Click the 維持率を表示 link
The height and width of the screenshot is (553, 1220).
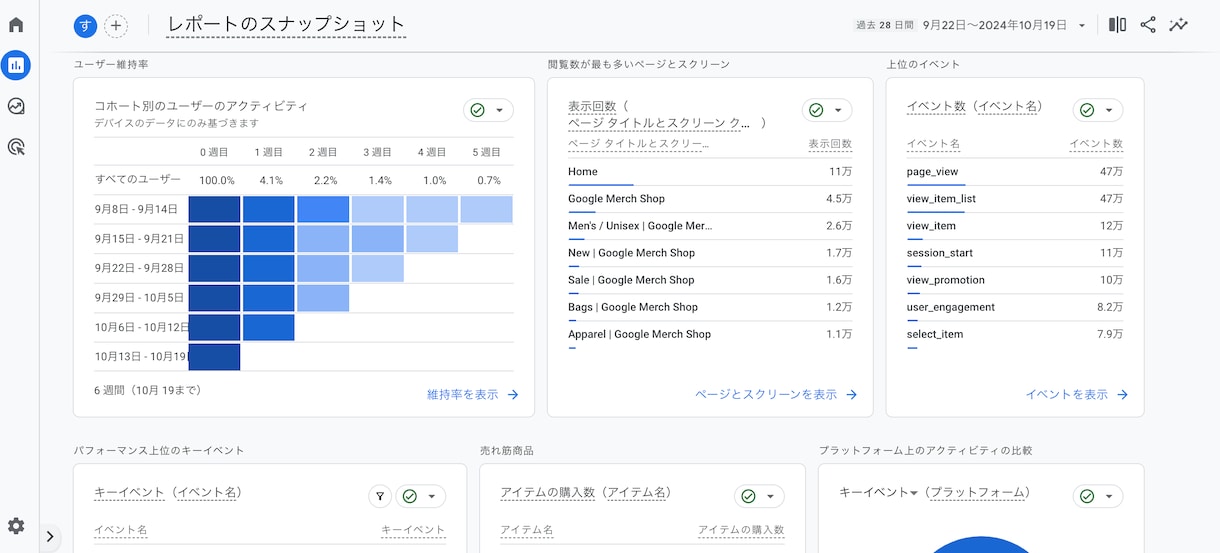pyautogui.click(x=473, y=395)
